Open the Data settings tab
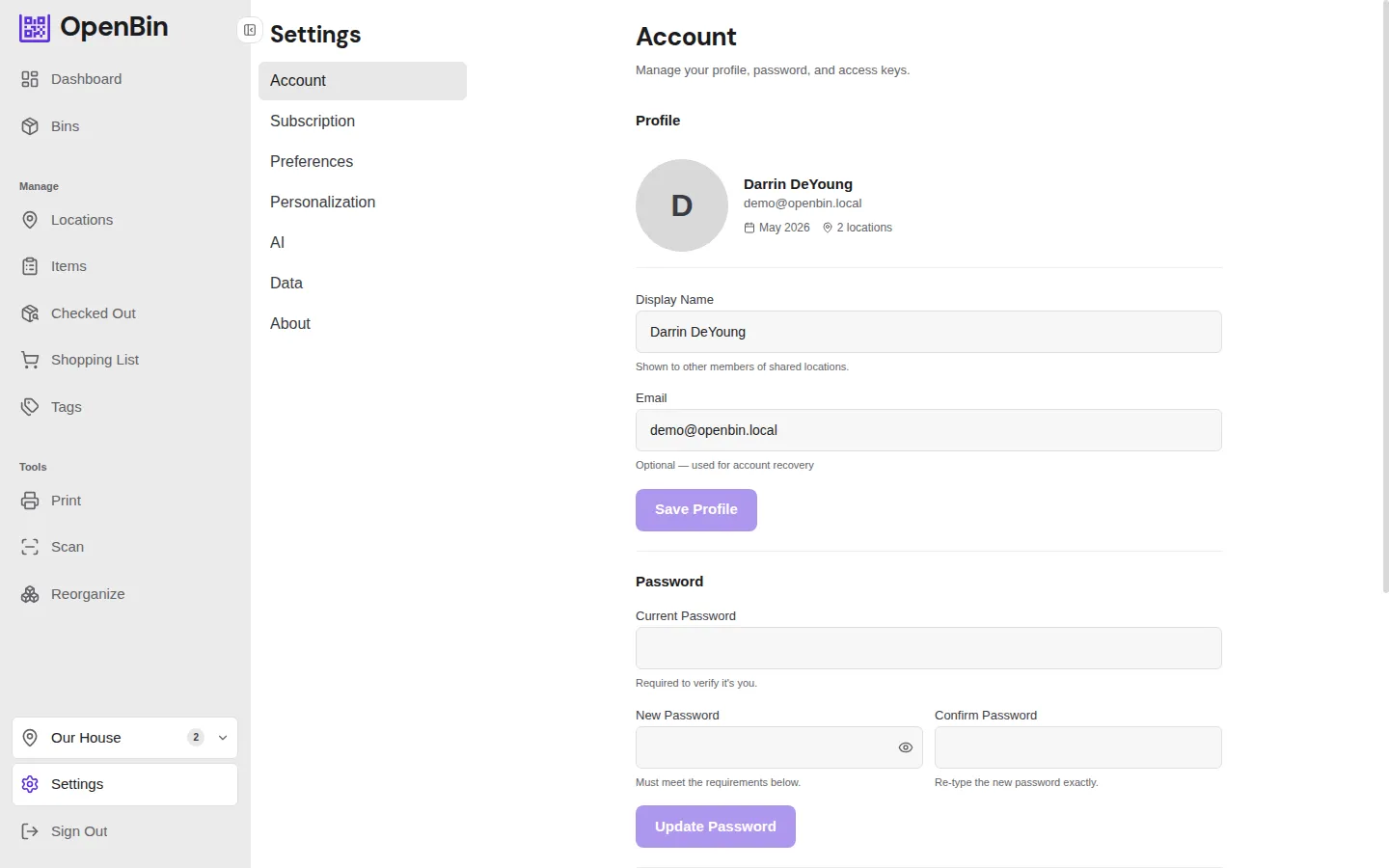 click(x=363, y=284)
